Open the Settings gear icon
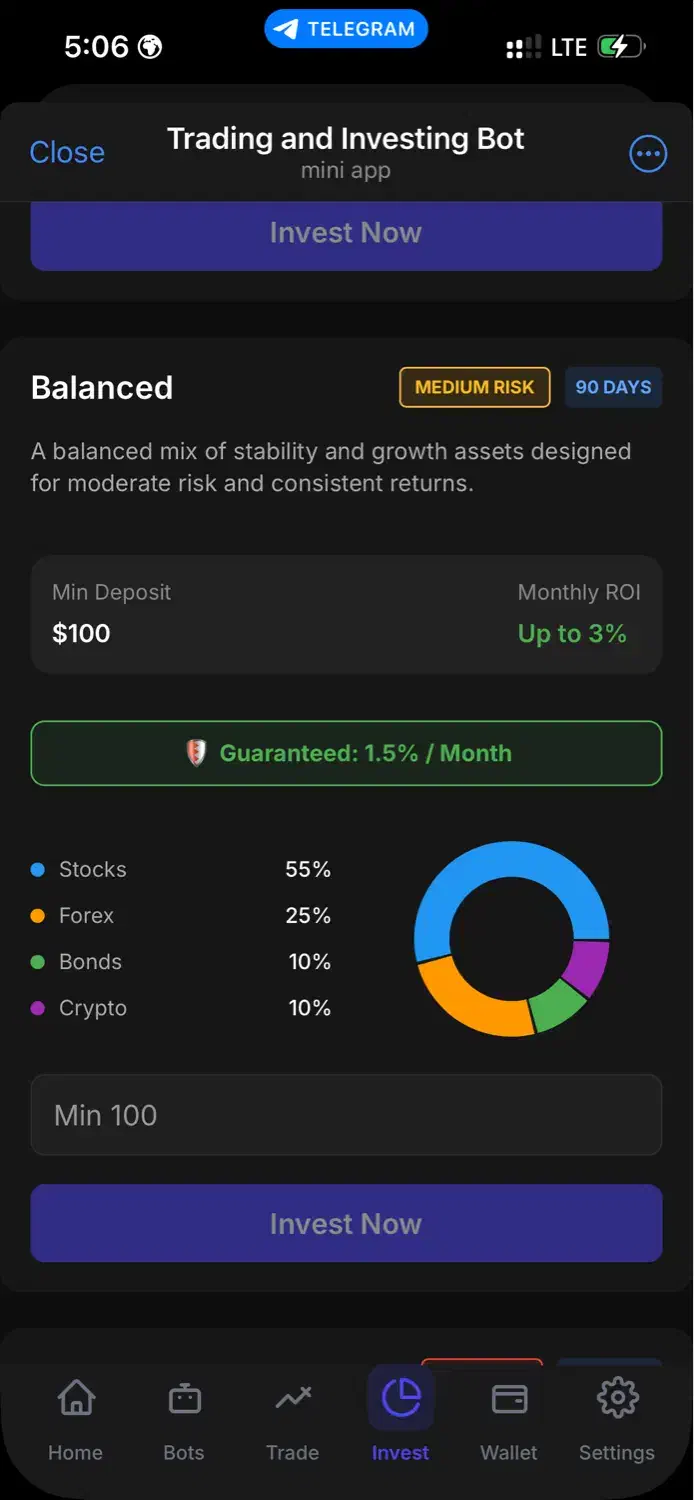 pyautogui.click(x=617, y=1398)
